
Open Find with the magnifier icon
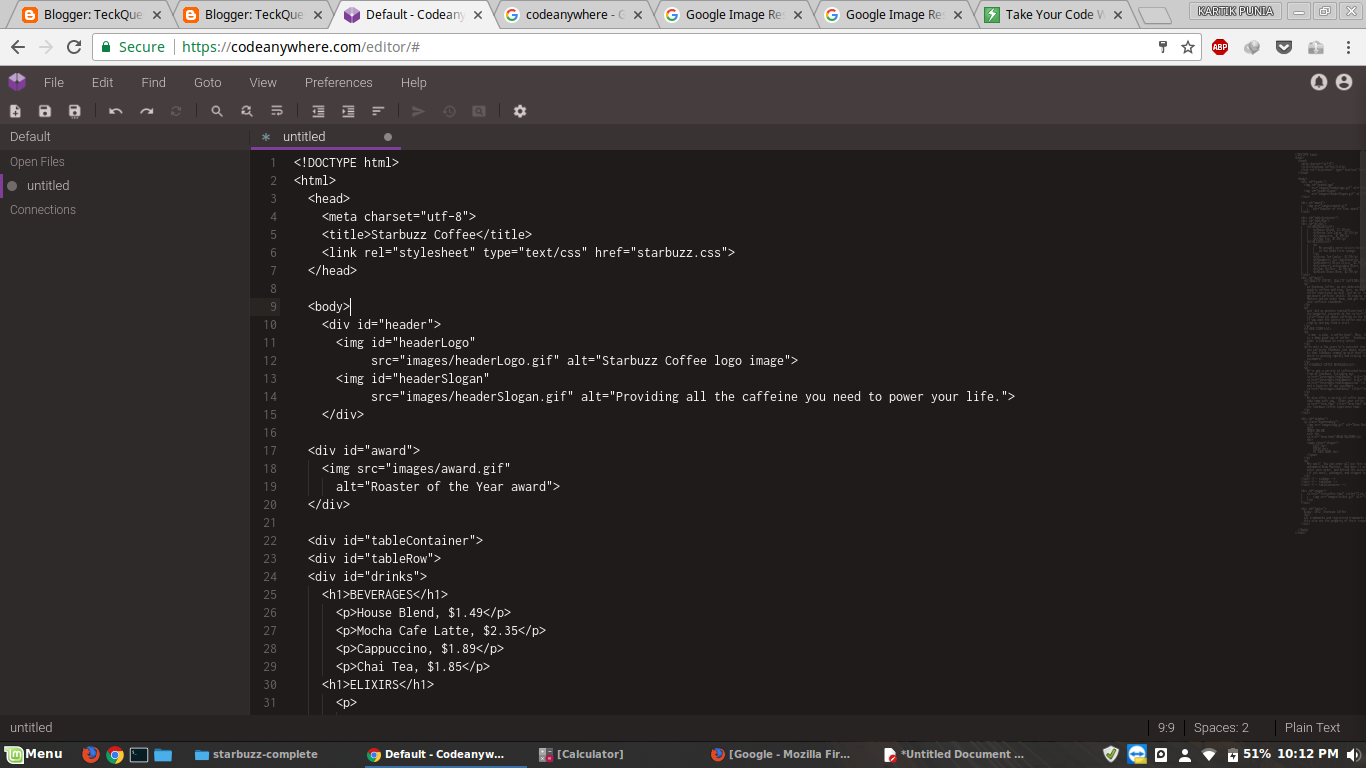coord(217,111)
